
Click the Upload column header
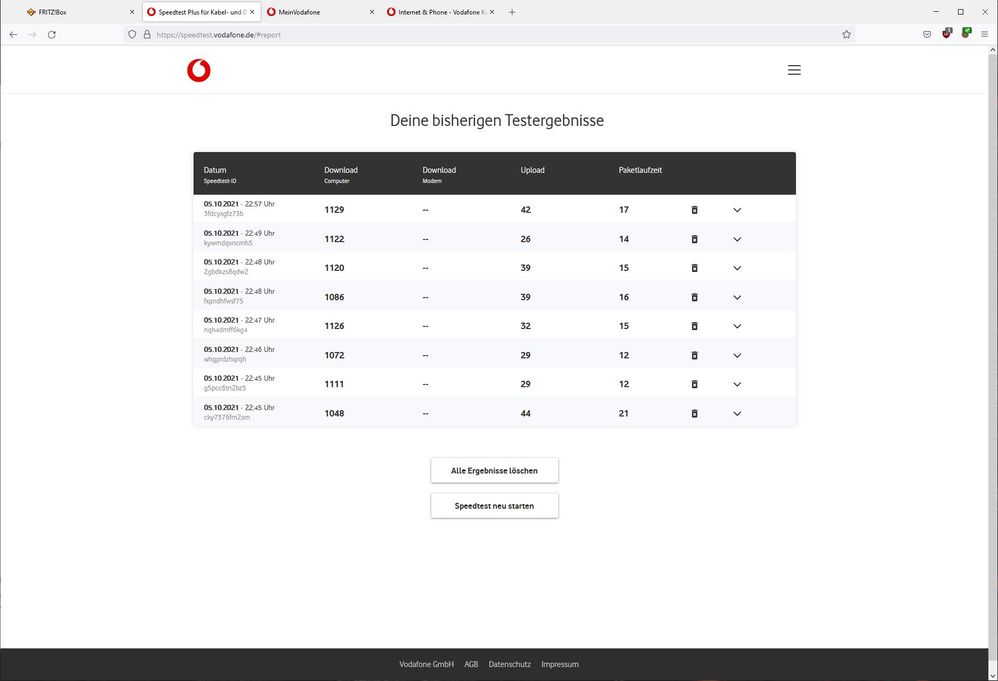(x=533, y=170)
